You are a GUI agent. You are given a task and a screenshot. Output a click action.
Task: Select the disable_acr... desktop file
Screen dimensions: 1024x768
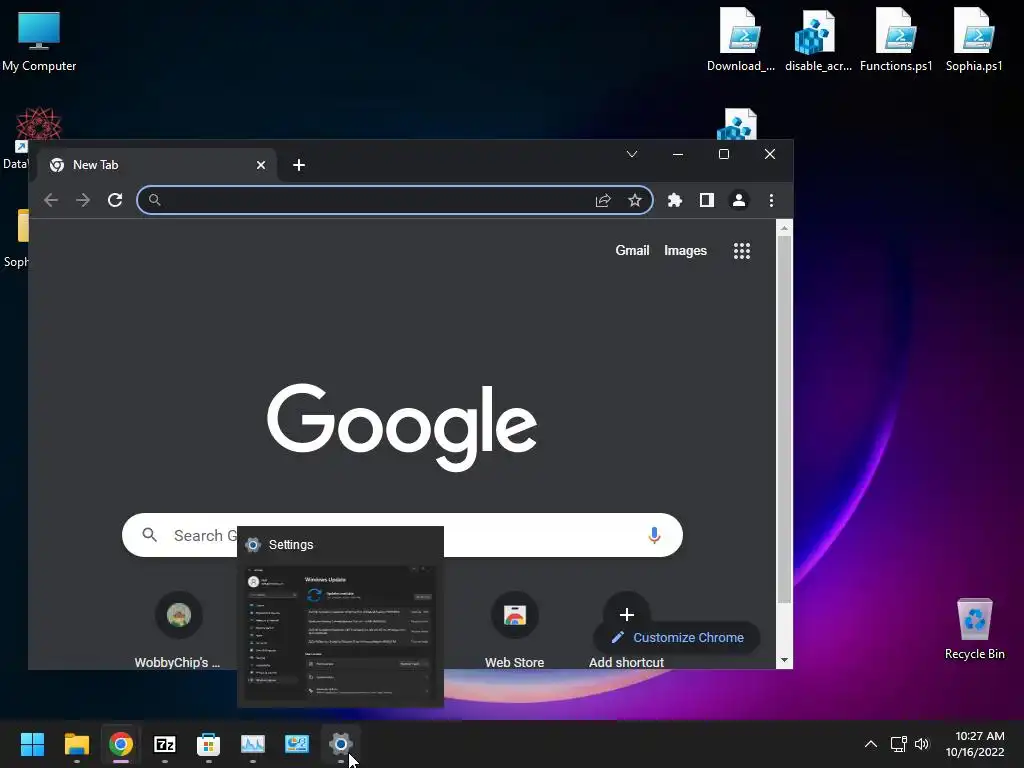[x=818, y=40]
